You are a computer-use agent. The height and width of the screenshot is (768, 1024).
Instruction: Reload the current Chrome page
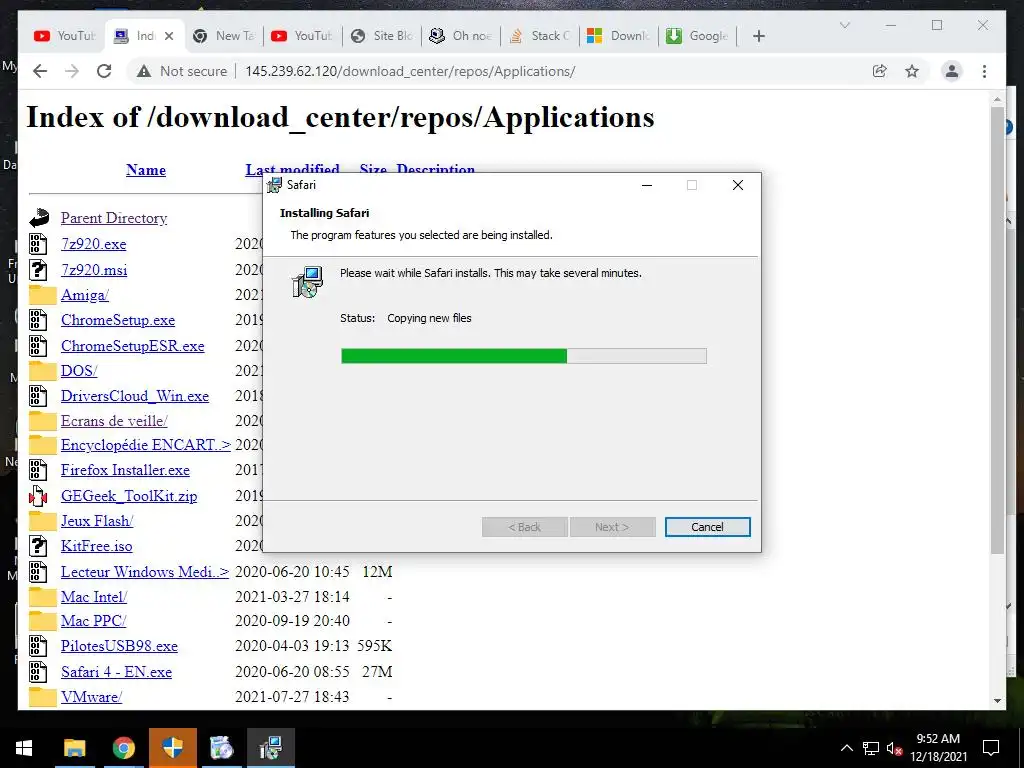(104, 71)
